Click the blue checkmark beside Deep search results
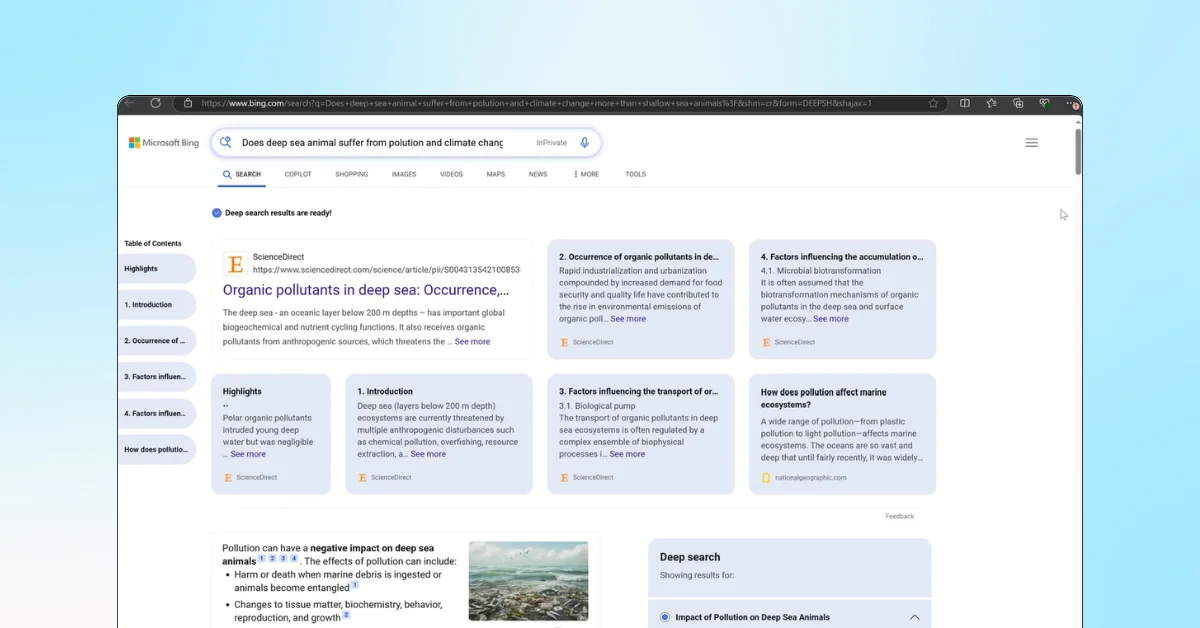 click(x=217, y=213)
